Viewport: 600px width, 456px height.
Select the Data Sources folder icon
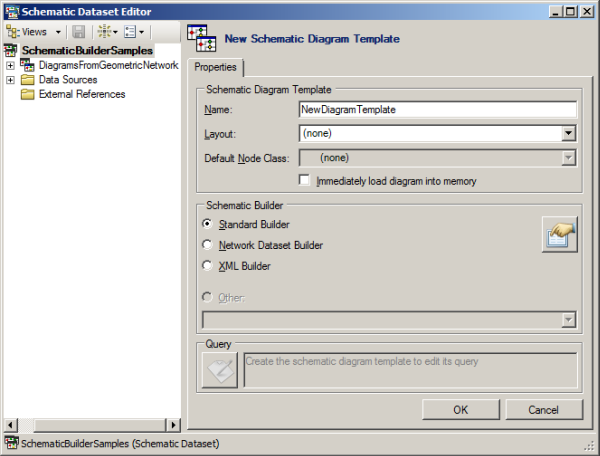27,80
